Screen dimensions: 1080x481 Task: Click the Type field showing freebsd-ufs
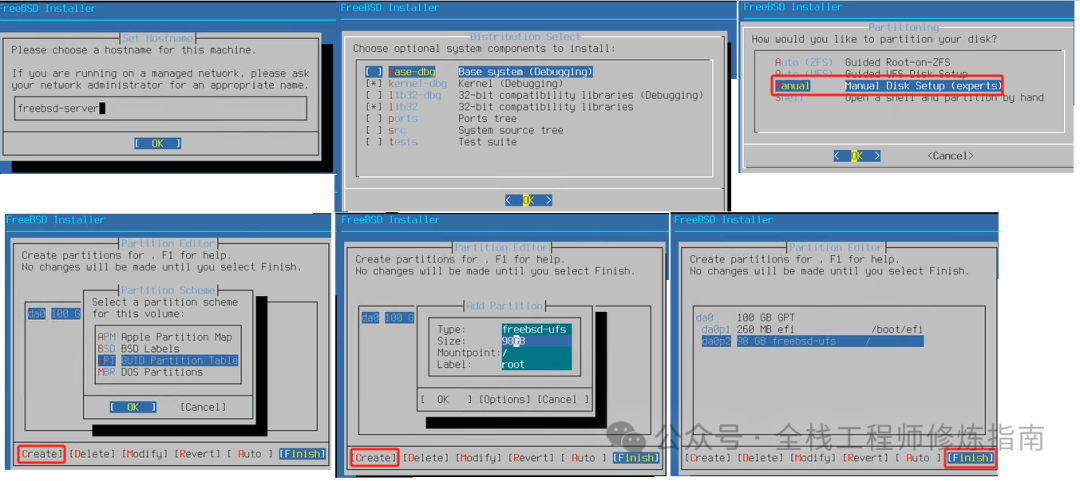click(x=537, y=329)
